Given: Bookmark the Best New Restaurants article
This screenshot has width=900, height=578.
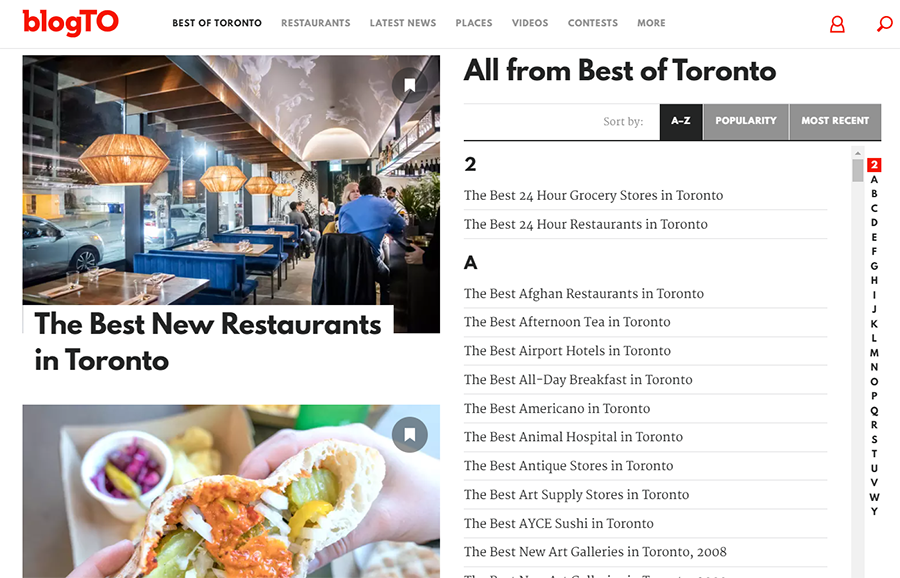Looking at the screenshot, I should (410, 86).
